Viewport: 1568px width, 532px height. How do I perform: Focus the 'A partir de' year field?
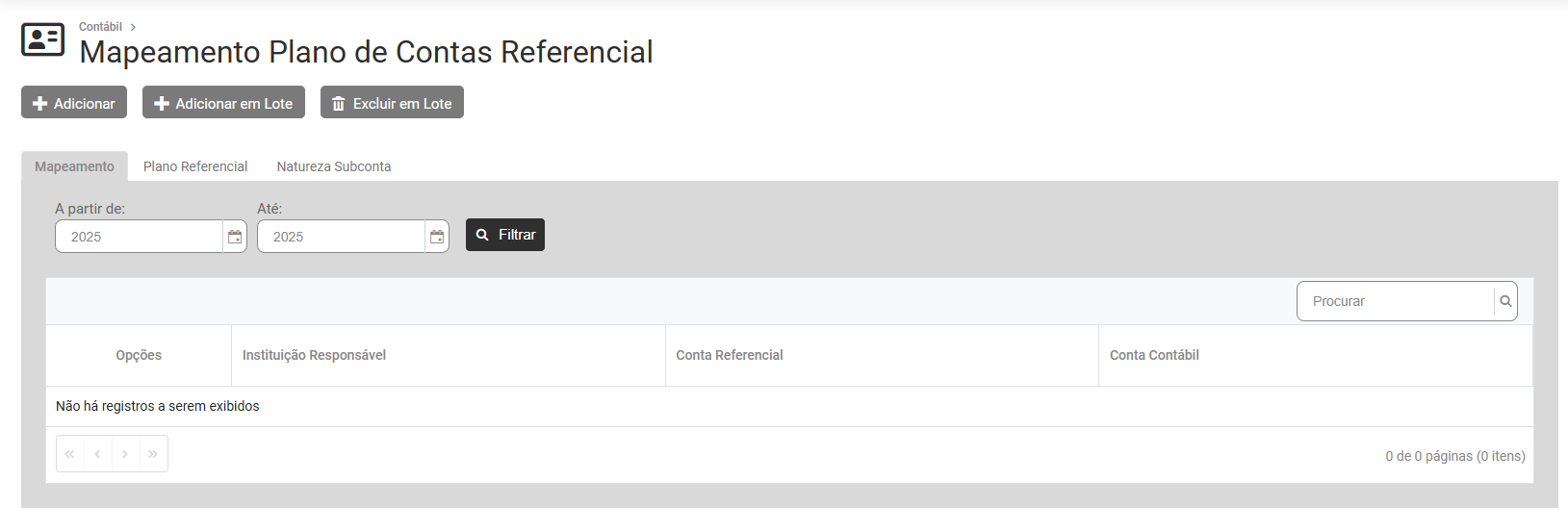click(x=140, y=237)
